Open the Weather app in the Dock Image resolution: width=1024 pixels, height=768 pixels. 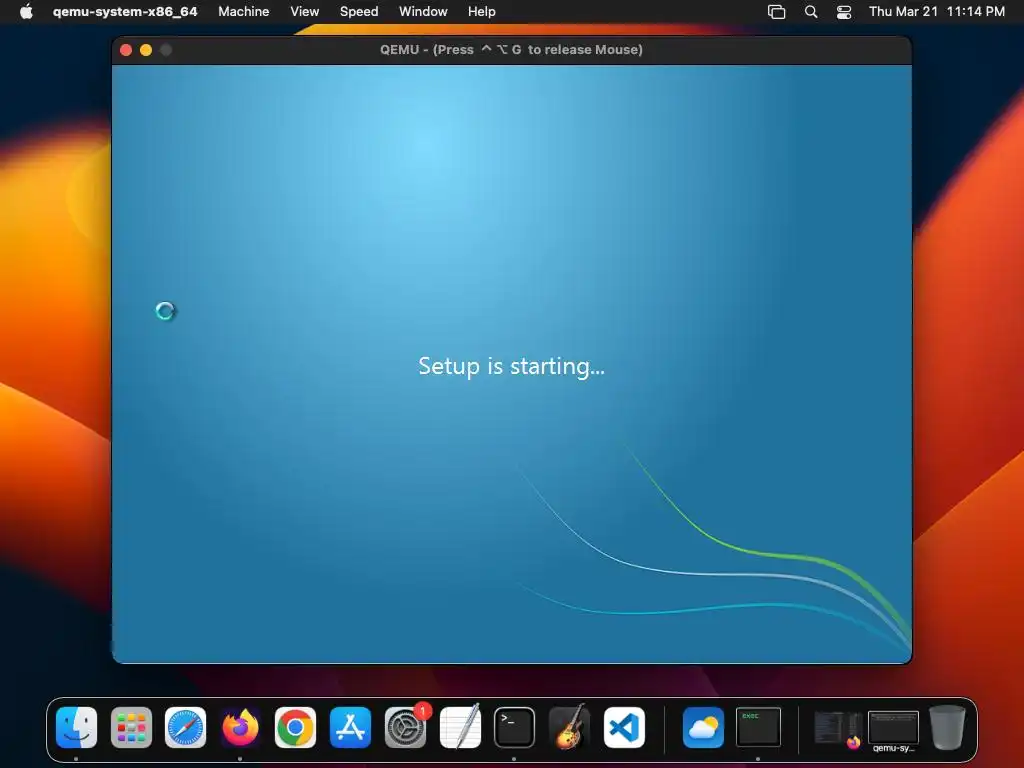703,727
